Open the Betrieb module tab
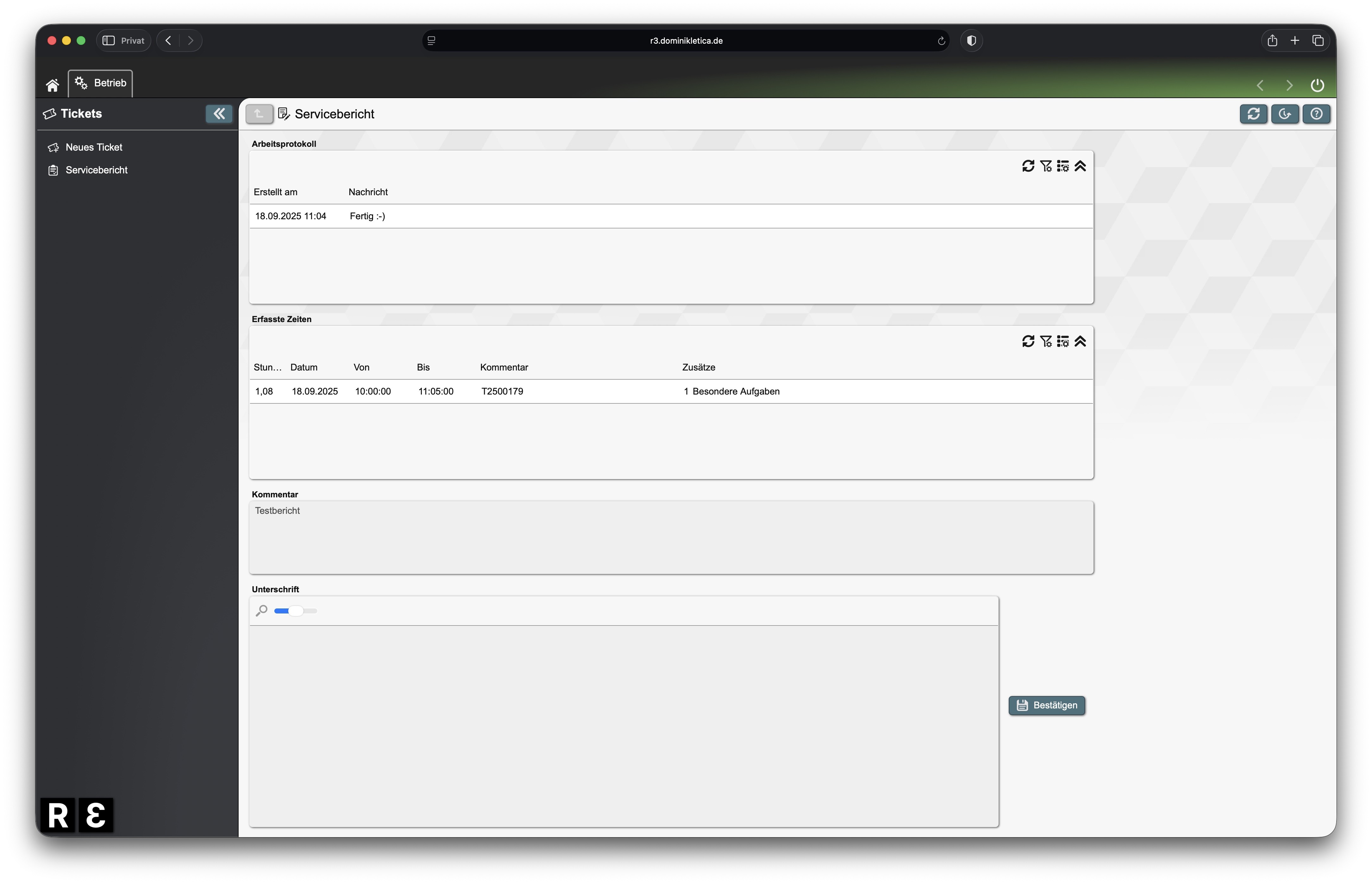 [x=100, y=83]
